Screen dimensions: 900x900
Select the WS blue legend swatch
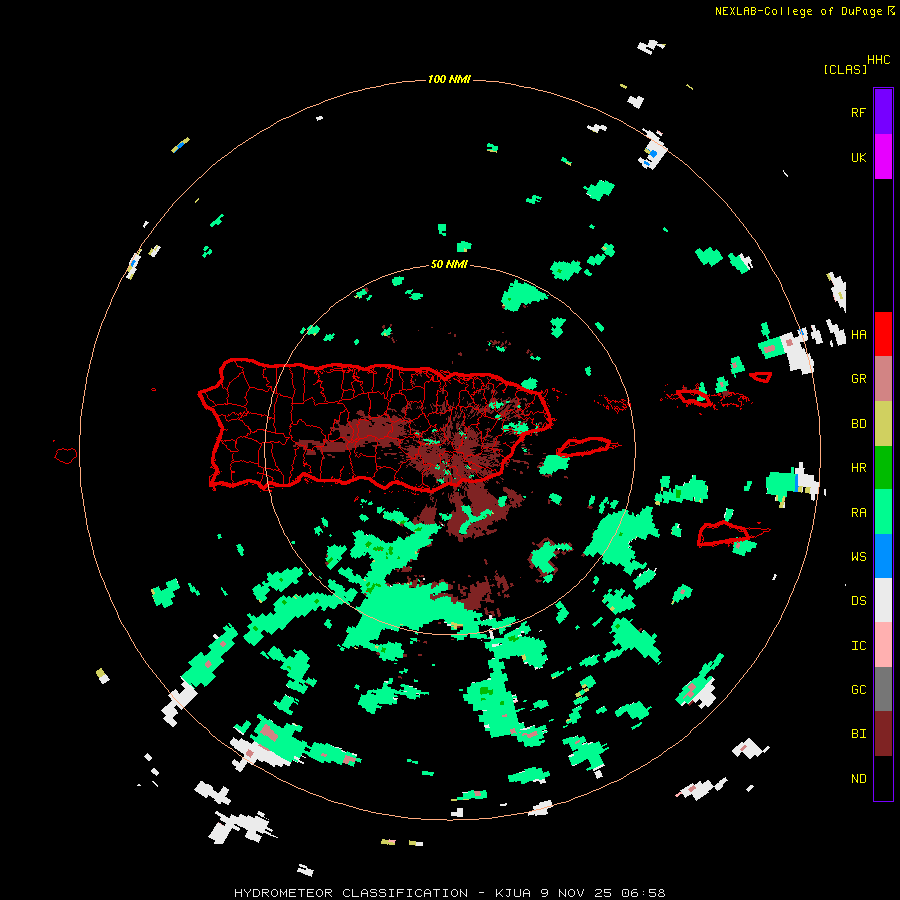[883, 556]
